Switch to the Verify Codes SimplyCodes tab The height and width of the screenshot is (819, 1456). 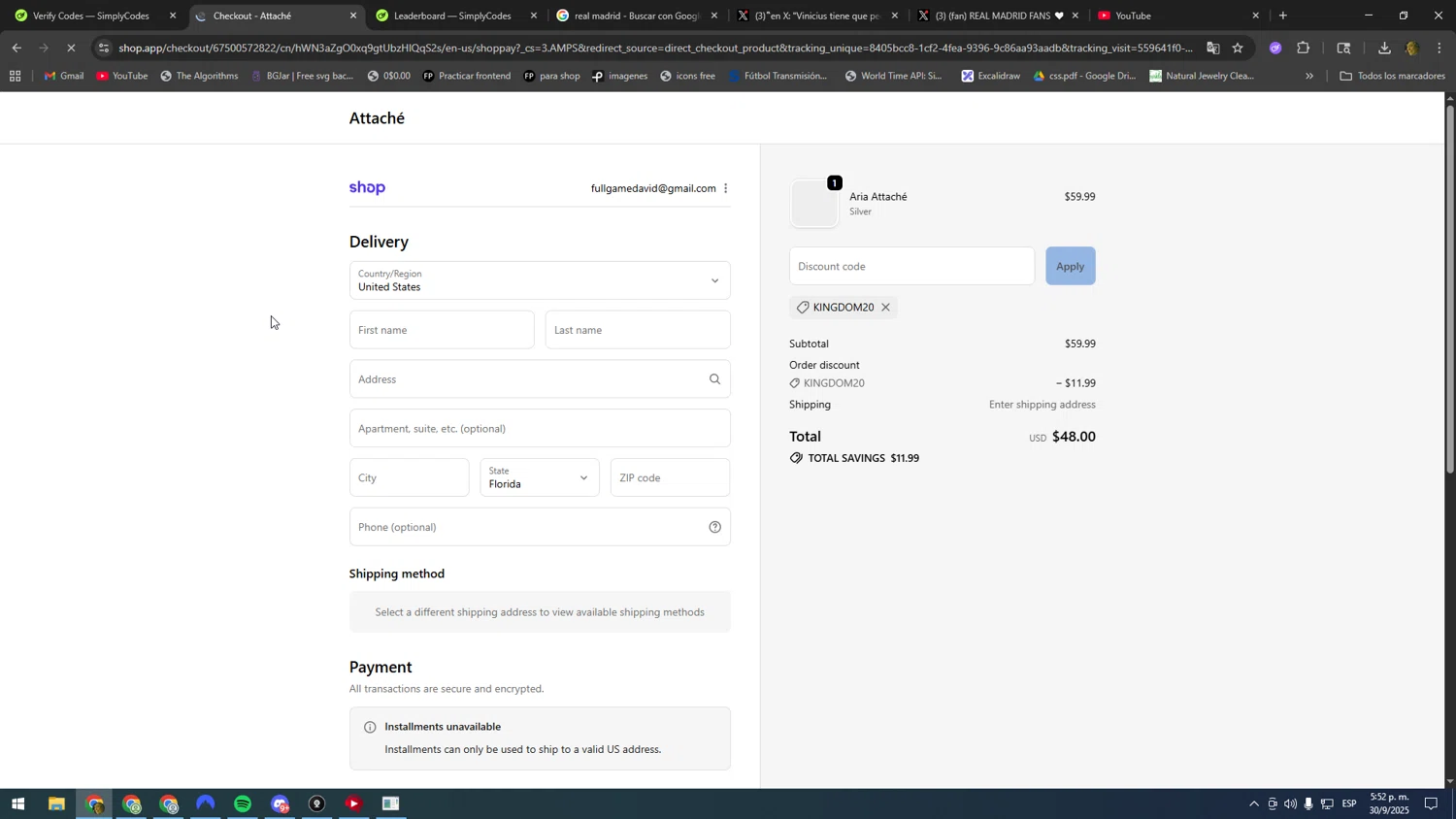coord(94,16)
